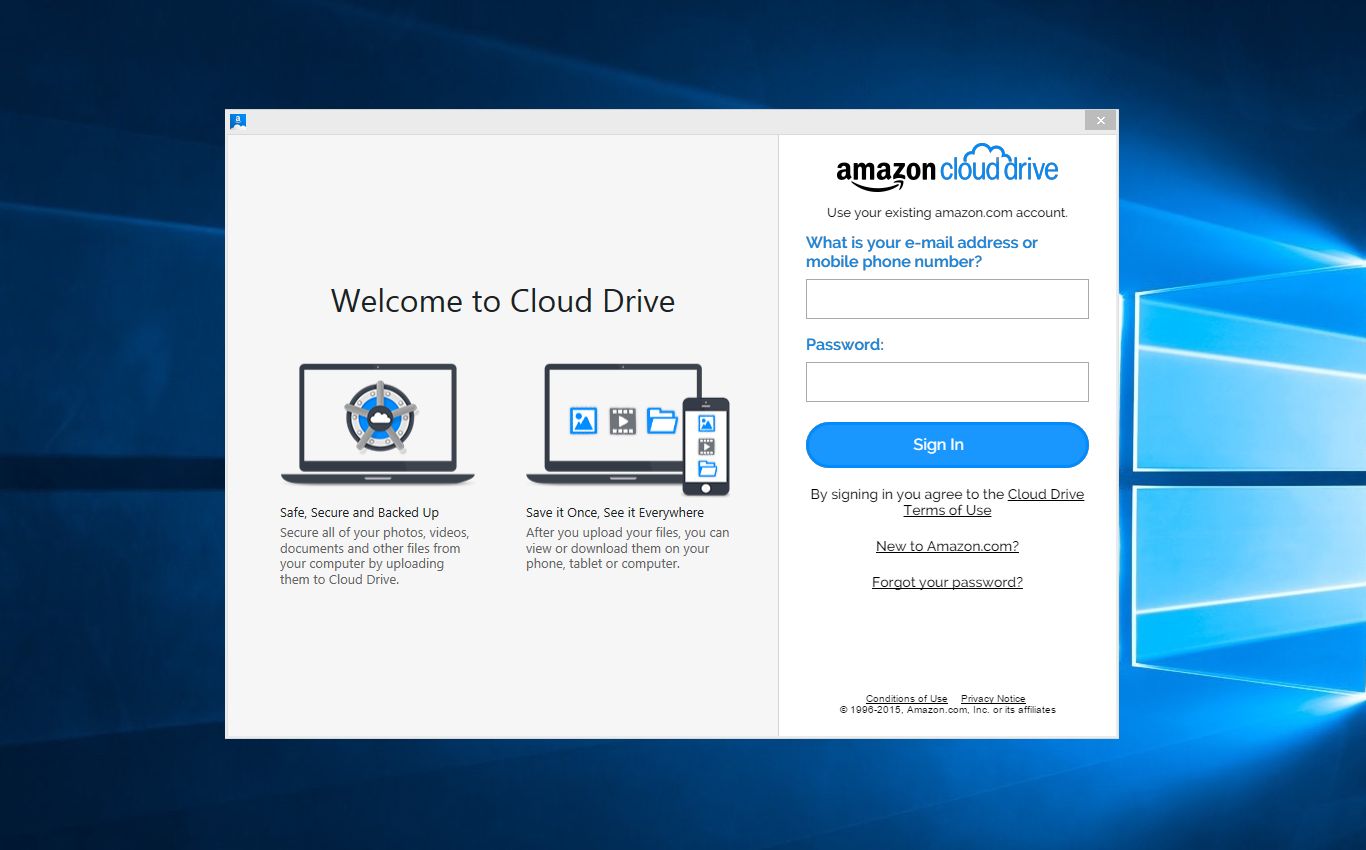Viewport: 1366px width, 850px height.
Task: Open the Forgot your password? link
Action: pos(947,582)
